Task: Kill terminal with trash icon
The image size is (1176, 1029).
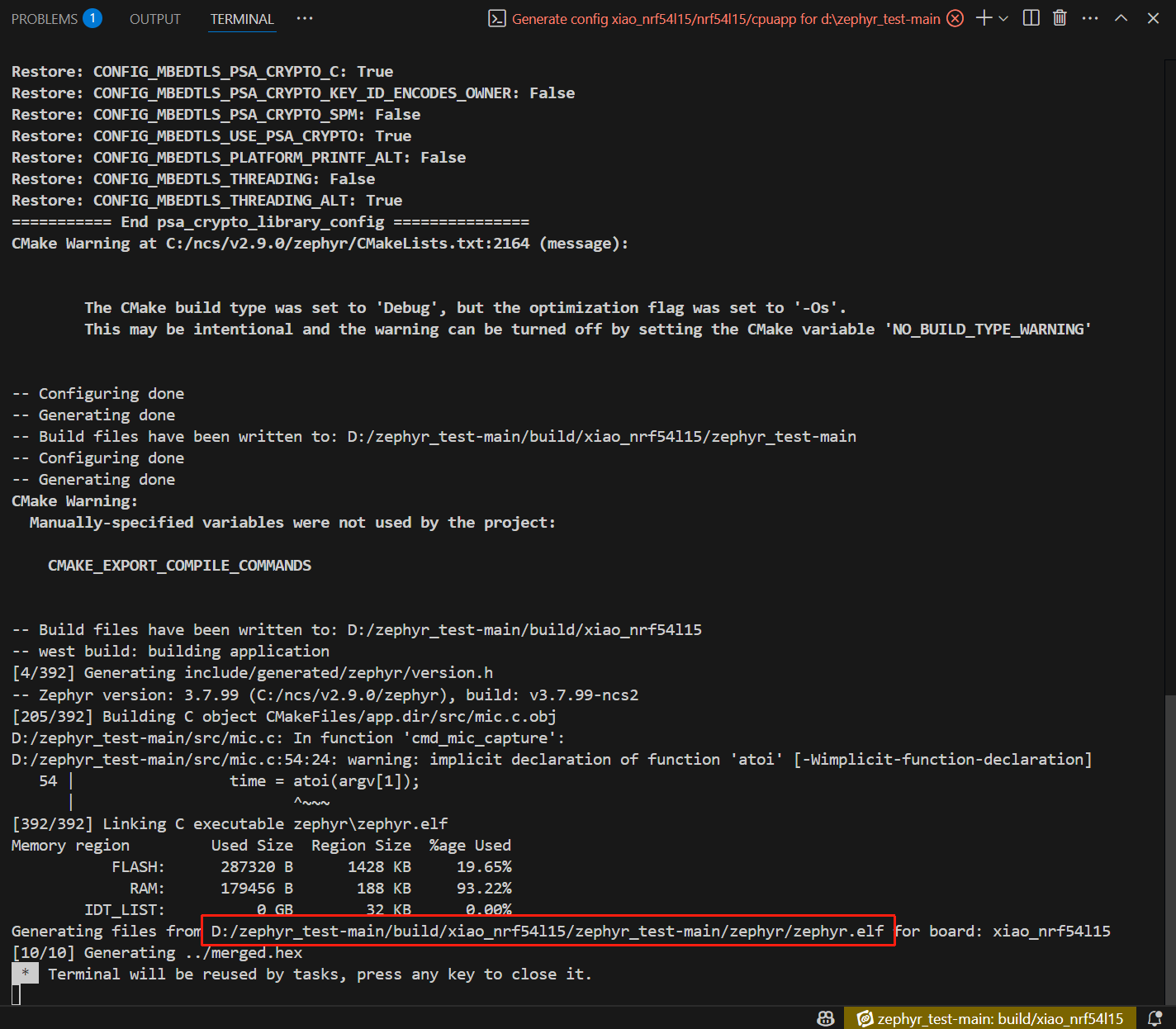Action: tap(1060, 18)
